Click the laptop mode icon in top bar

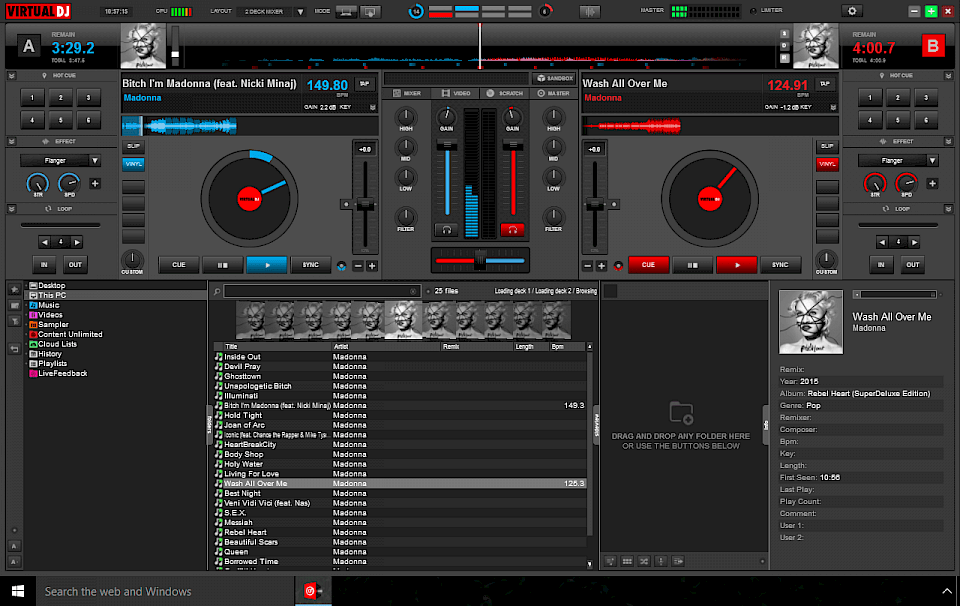coord(346,12)
